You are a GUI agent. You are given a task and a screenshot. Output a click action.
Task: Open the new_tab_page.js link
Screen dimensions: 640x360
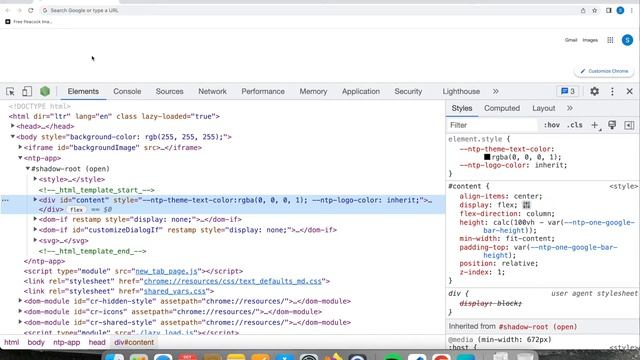pos(166,271)
